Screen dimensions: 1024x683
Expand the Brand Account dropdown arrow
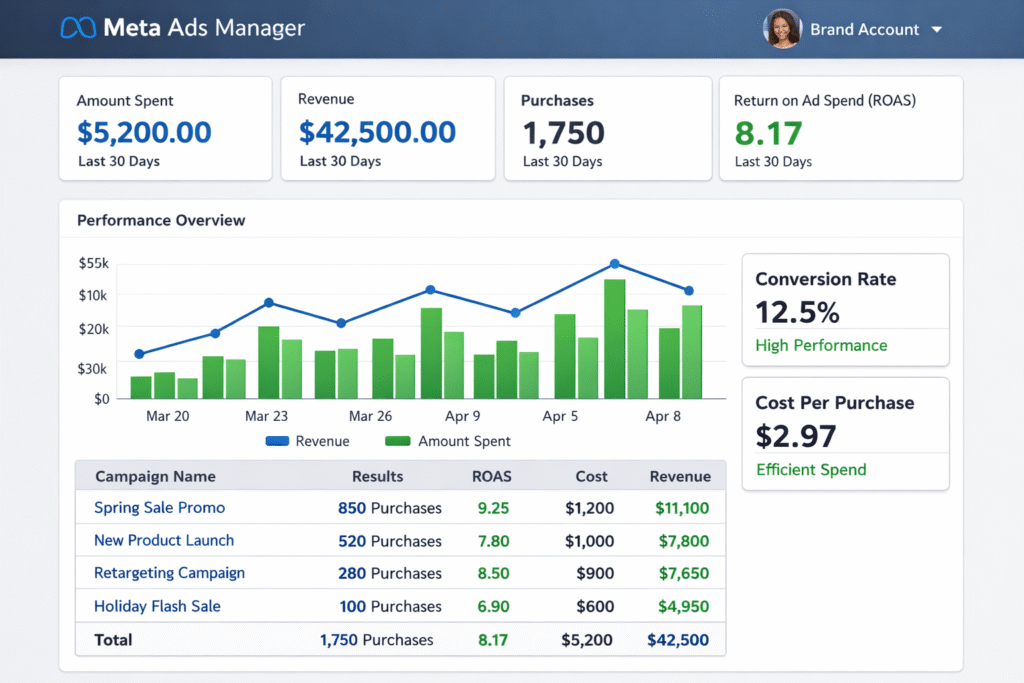937,30
